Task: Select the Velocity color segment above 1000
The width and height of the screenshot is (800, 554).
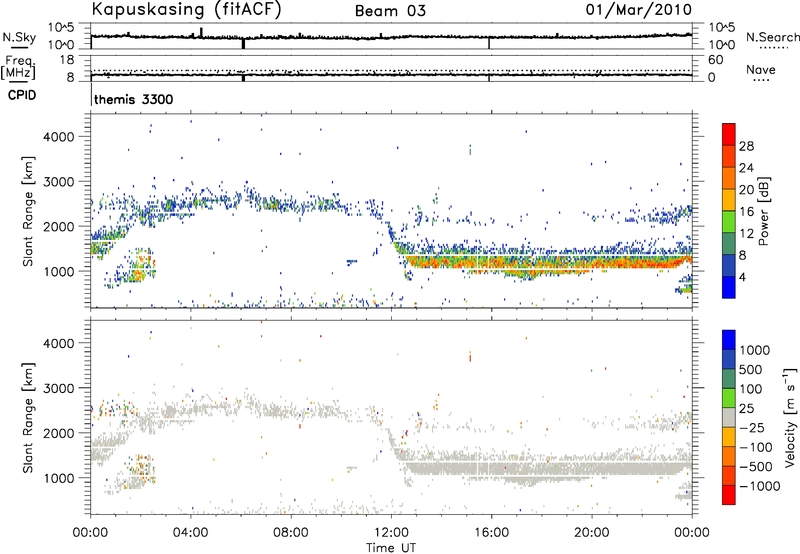Action: click(x=729, y=340)
